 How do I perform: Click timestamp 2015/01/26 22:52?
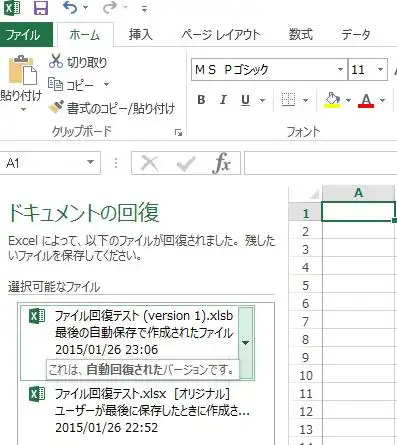click(x=107, y=428)
